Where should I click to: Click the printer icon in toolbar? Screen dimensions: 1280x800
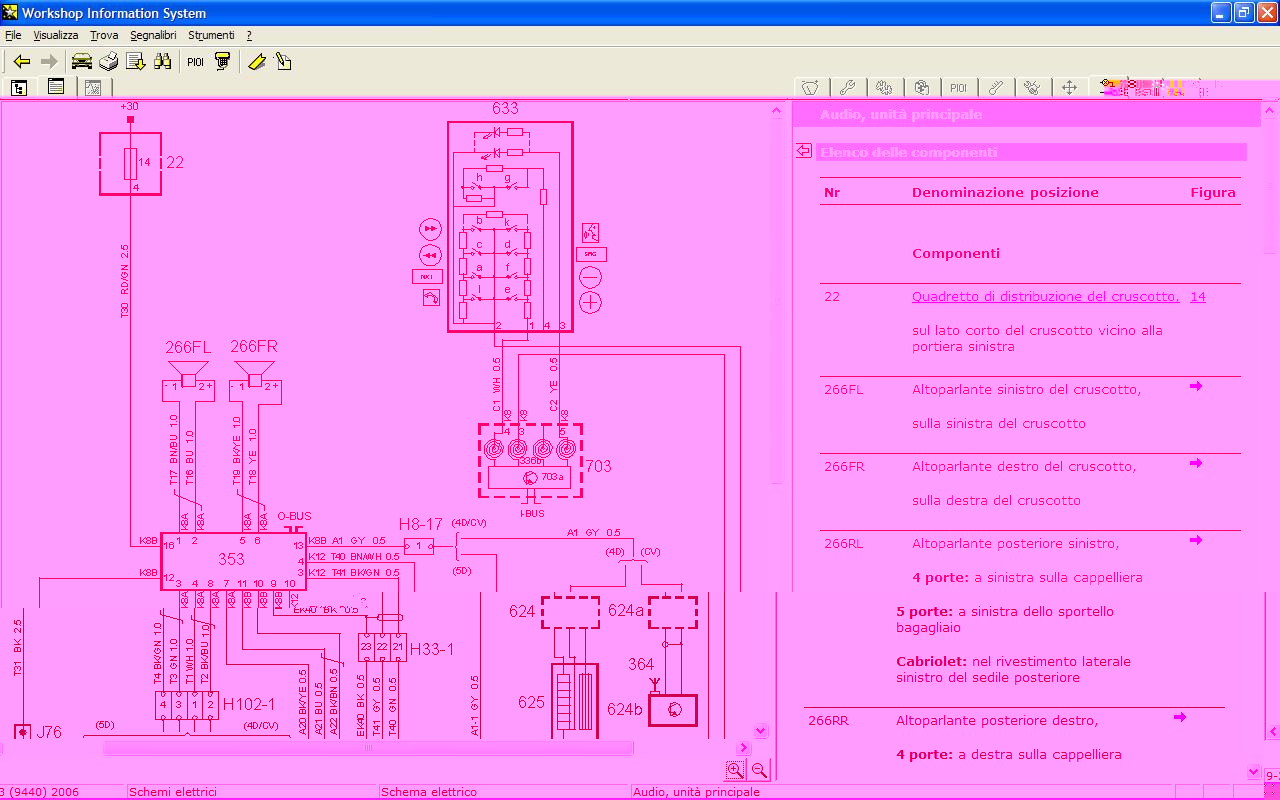(x=108, y=62)
